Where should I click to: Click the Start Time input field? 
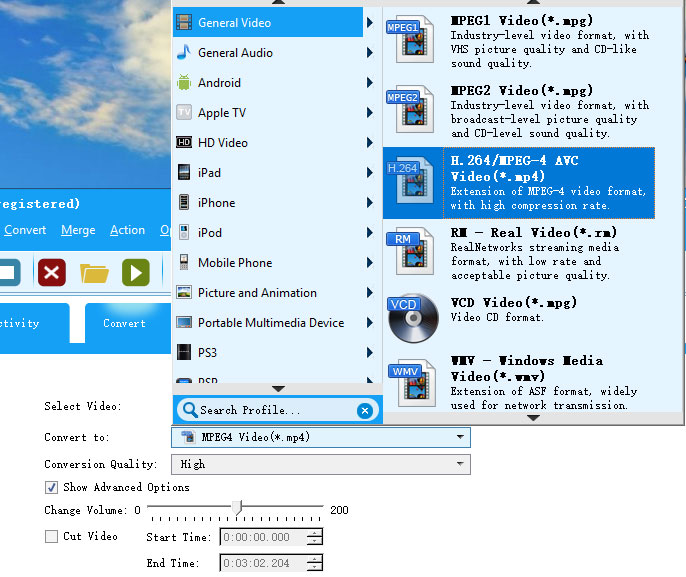point(263,537)
